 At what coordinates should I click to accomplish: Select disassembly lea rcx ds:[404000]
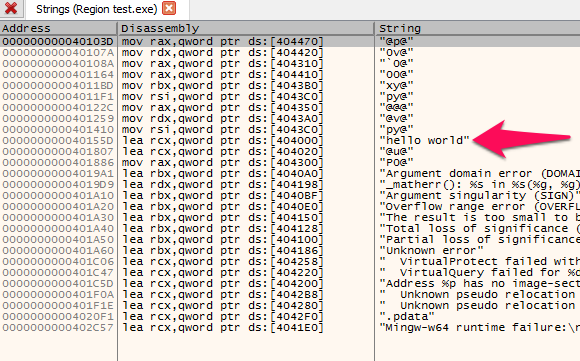pyautogui.click(x=223, y=141)
